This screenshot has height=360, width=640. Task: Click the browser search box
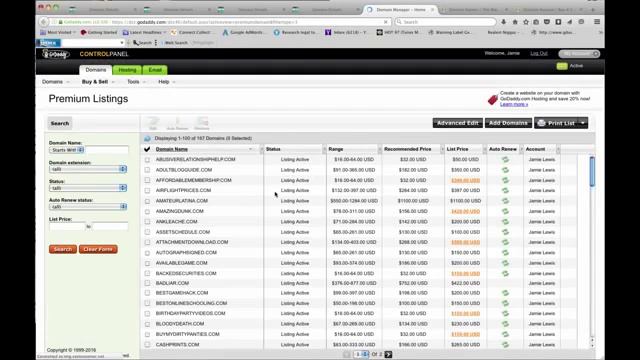[x=445, y=22]
